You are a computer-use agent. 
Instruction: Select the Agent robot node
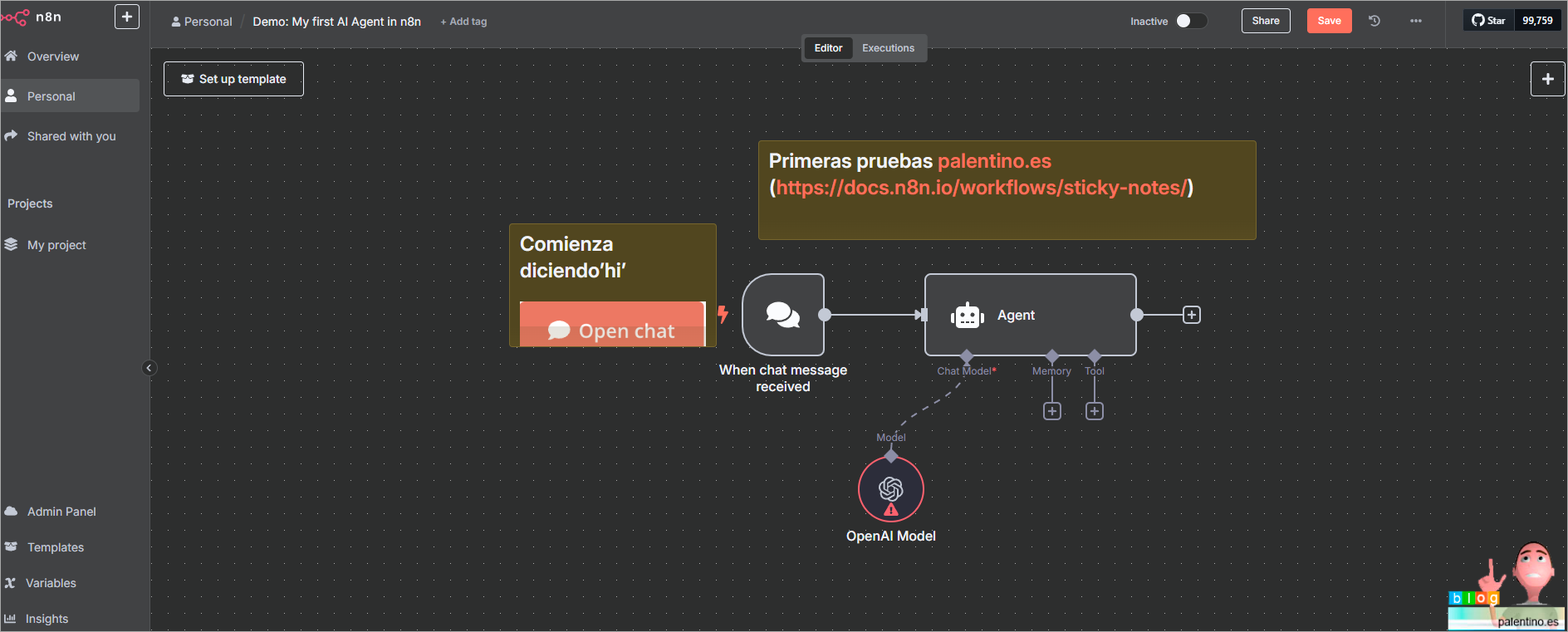coord(1030,316)
